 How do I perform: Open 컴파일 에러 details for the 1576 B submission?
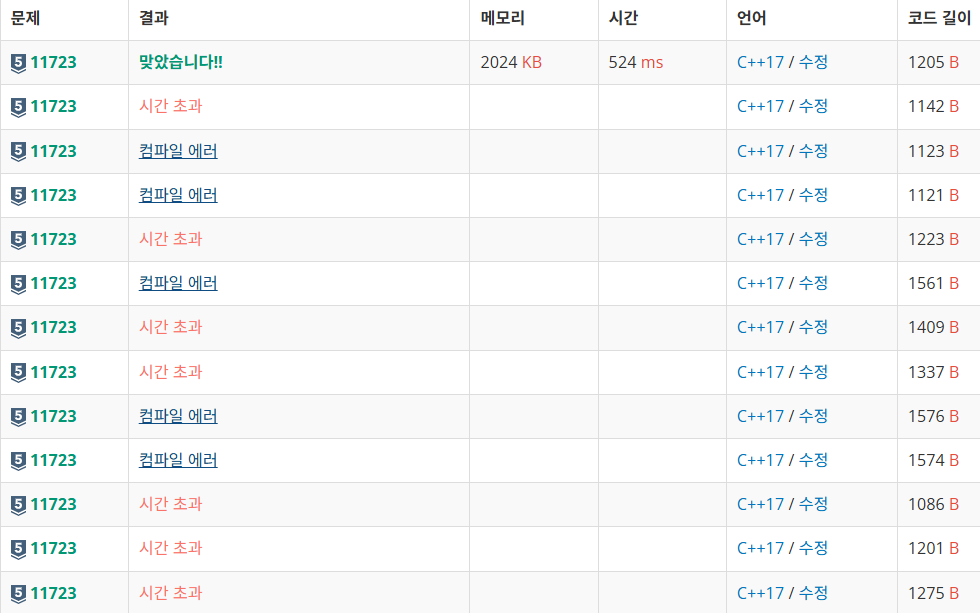pos(178,416)
